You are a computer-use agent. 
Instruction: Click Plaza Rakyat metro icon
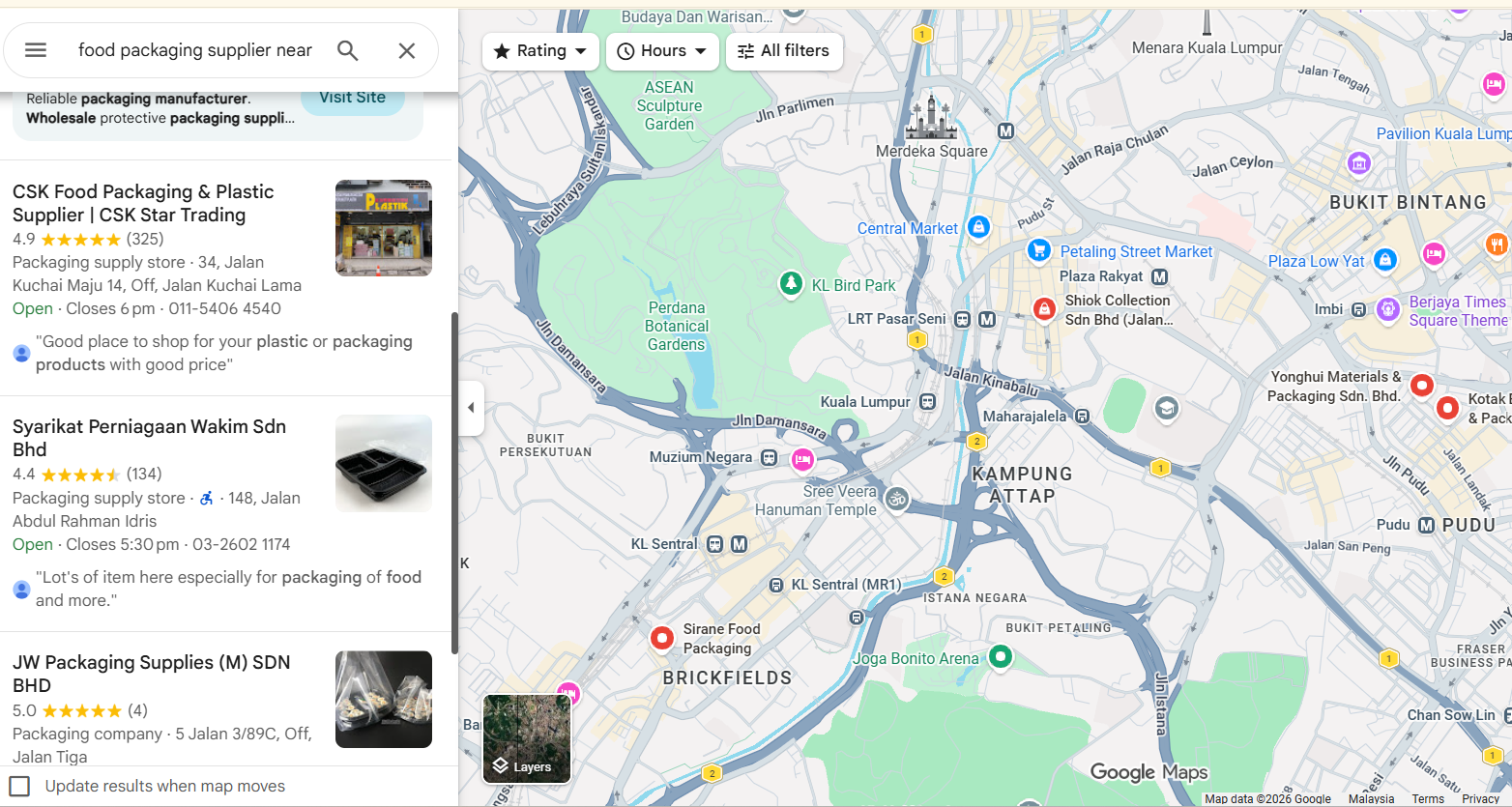(1160, 276)
